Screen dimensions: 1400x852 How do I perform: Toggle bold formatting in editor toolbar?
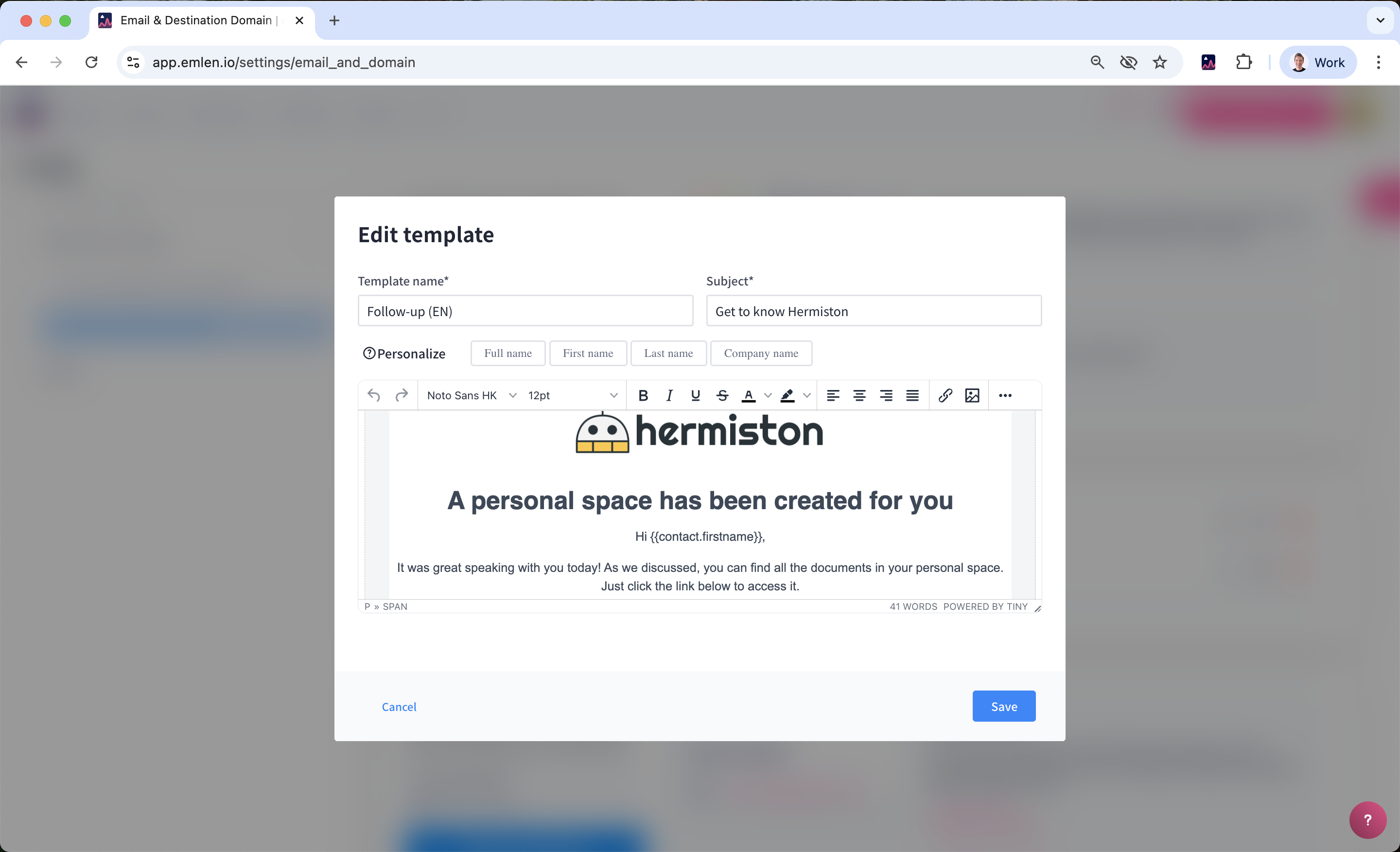click(643, 395)
